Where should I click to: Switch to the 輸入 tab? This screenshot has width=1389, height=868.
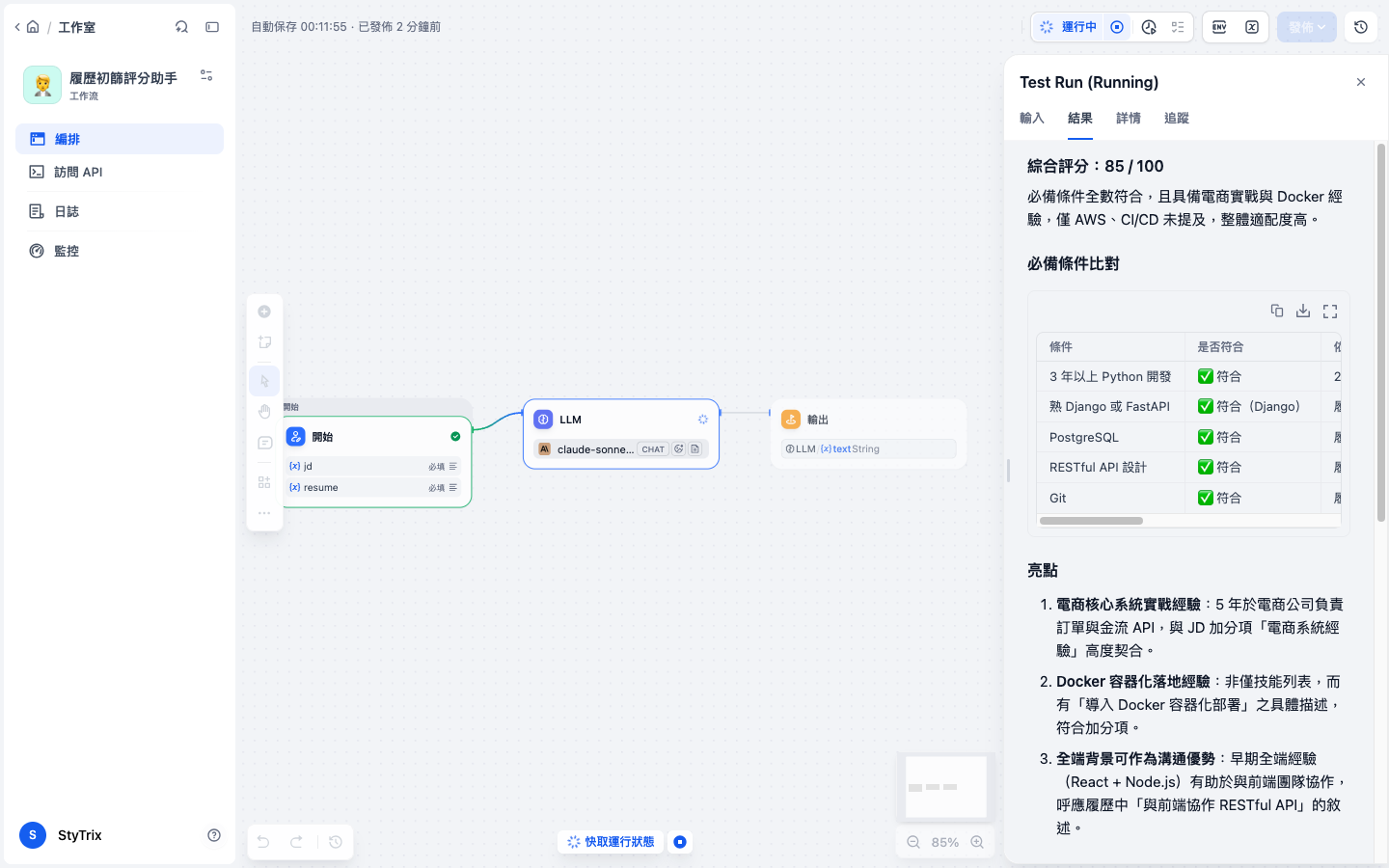(1032, 118)
